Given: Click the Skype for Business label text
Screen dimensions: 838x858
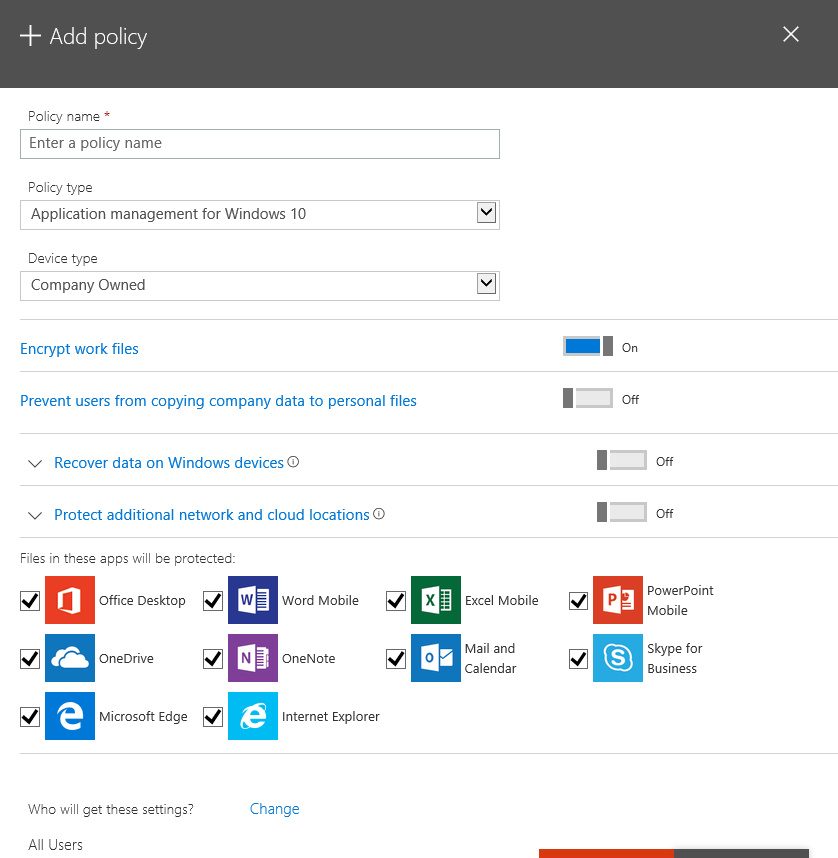Looking at the screenshot, I should coord(675,658).
